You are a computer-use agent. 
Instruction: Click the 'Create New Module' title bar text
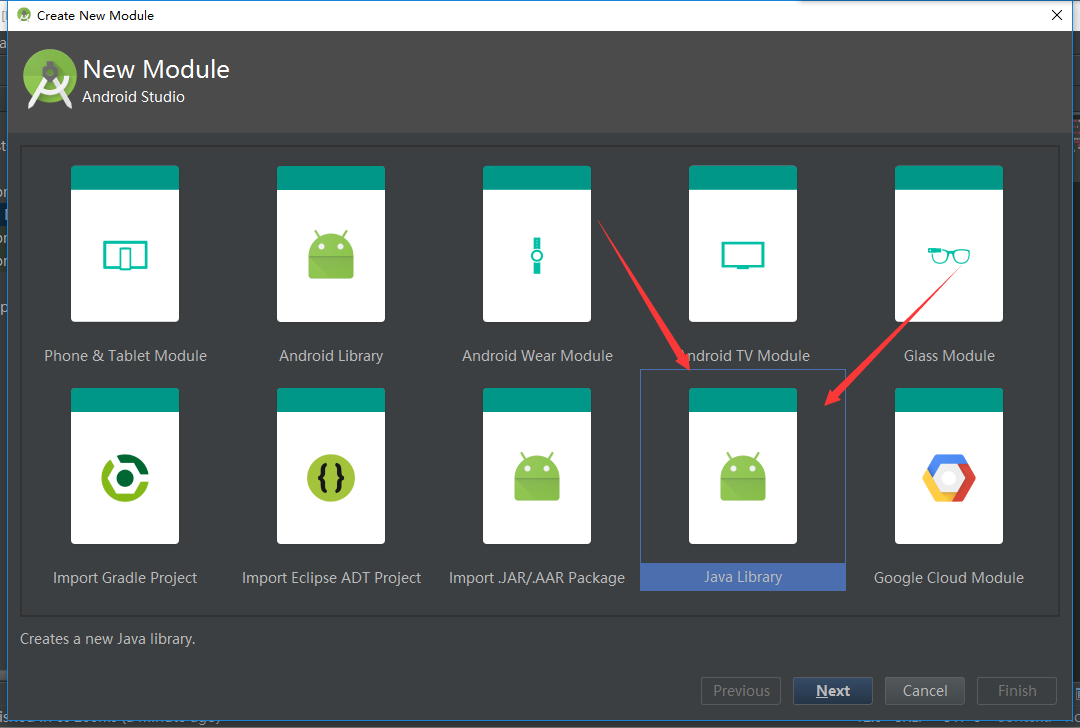(95, 15)
